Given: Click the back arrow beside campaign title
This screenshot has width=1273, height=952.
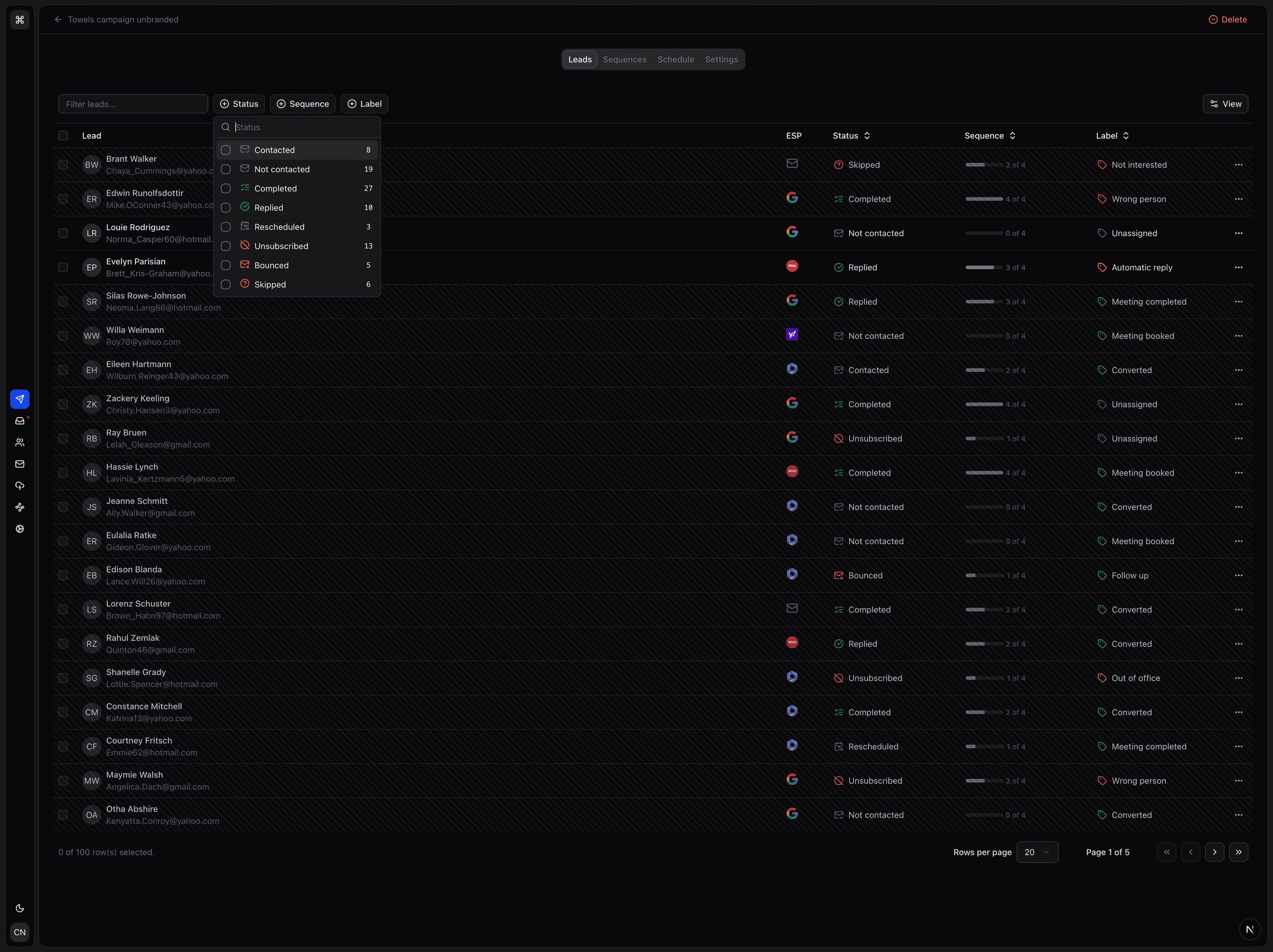Looking at the screenshot, I should [58, 20].
